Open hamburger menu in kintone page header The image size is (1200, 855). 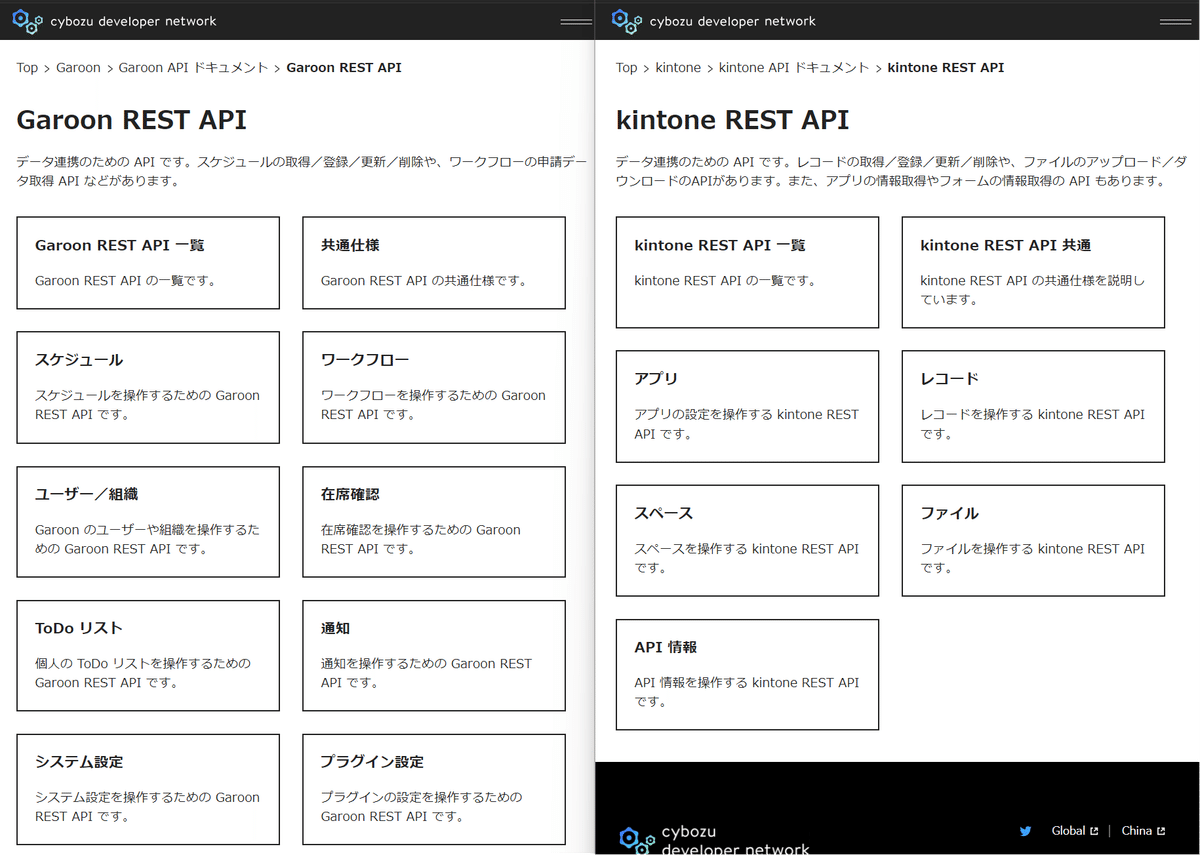click(x=1176, y=21)
